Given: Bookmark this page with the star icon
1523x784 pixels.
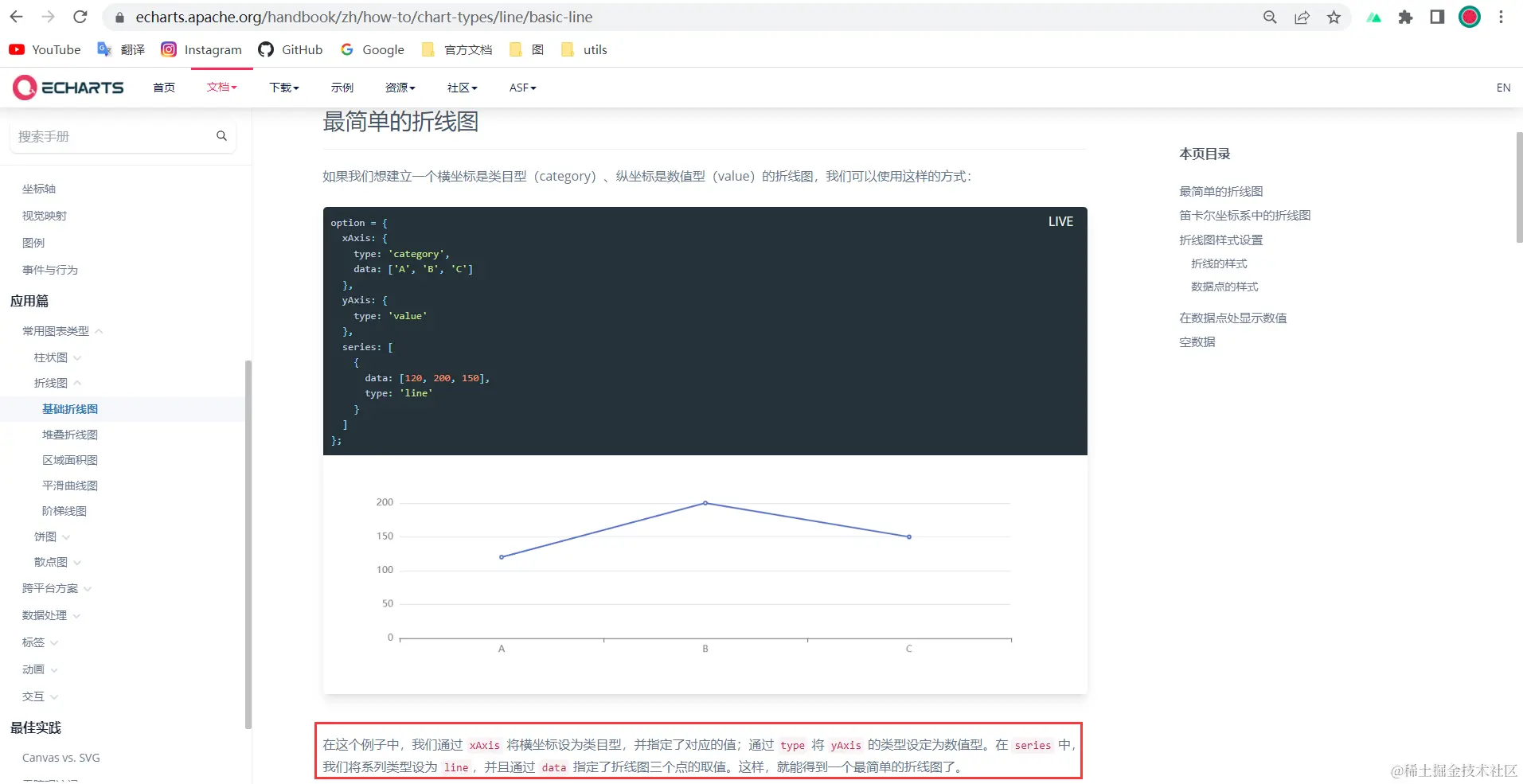Looking at the screenshot, I should click(x=1334, y=18).
